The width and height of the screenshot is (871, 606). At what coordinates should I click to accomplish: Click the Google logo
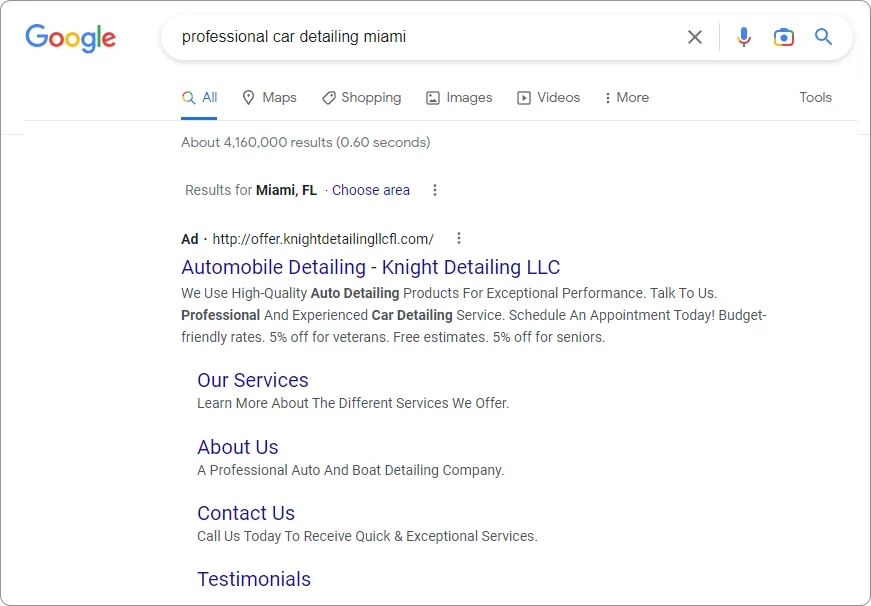71,38
